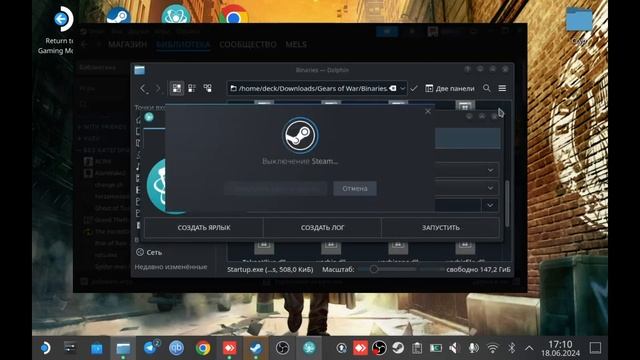Open the Bluetooth tray icon
Screen dimensions: 640x360
[x=511, y=348]
